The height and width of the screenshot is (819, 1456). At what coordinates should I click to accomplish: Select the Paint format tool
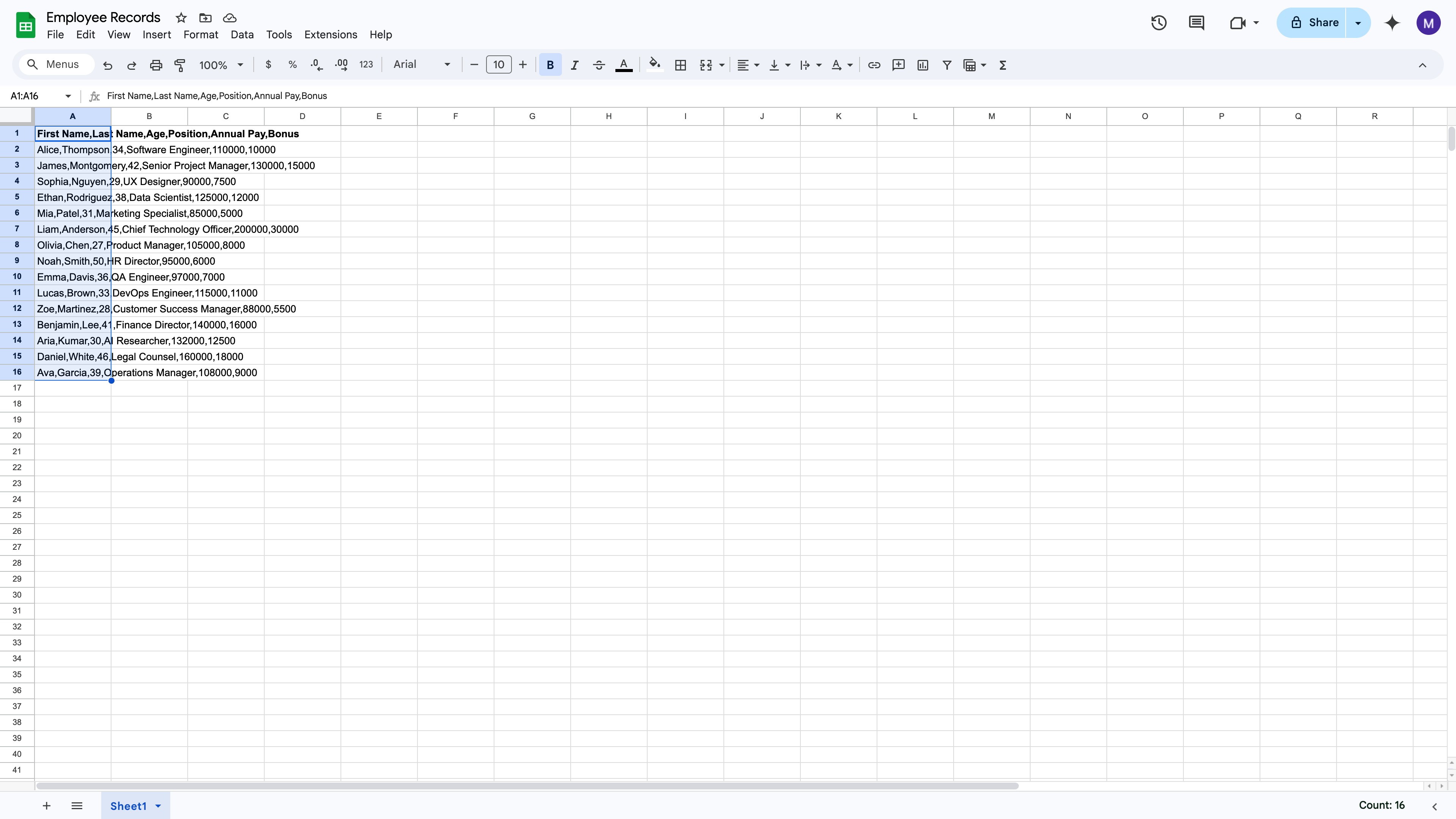coord(180,65)
